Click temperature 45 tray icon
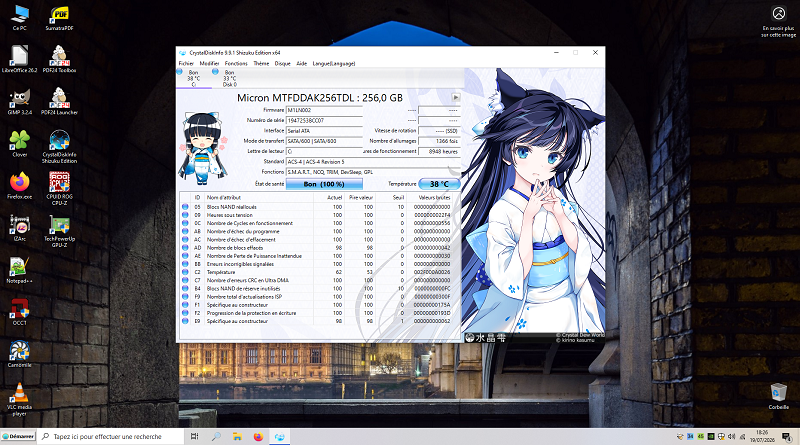This screenshot has height=445, width=800. coord(701,436)
